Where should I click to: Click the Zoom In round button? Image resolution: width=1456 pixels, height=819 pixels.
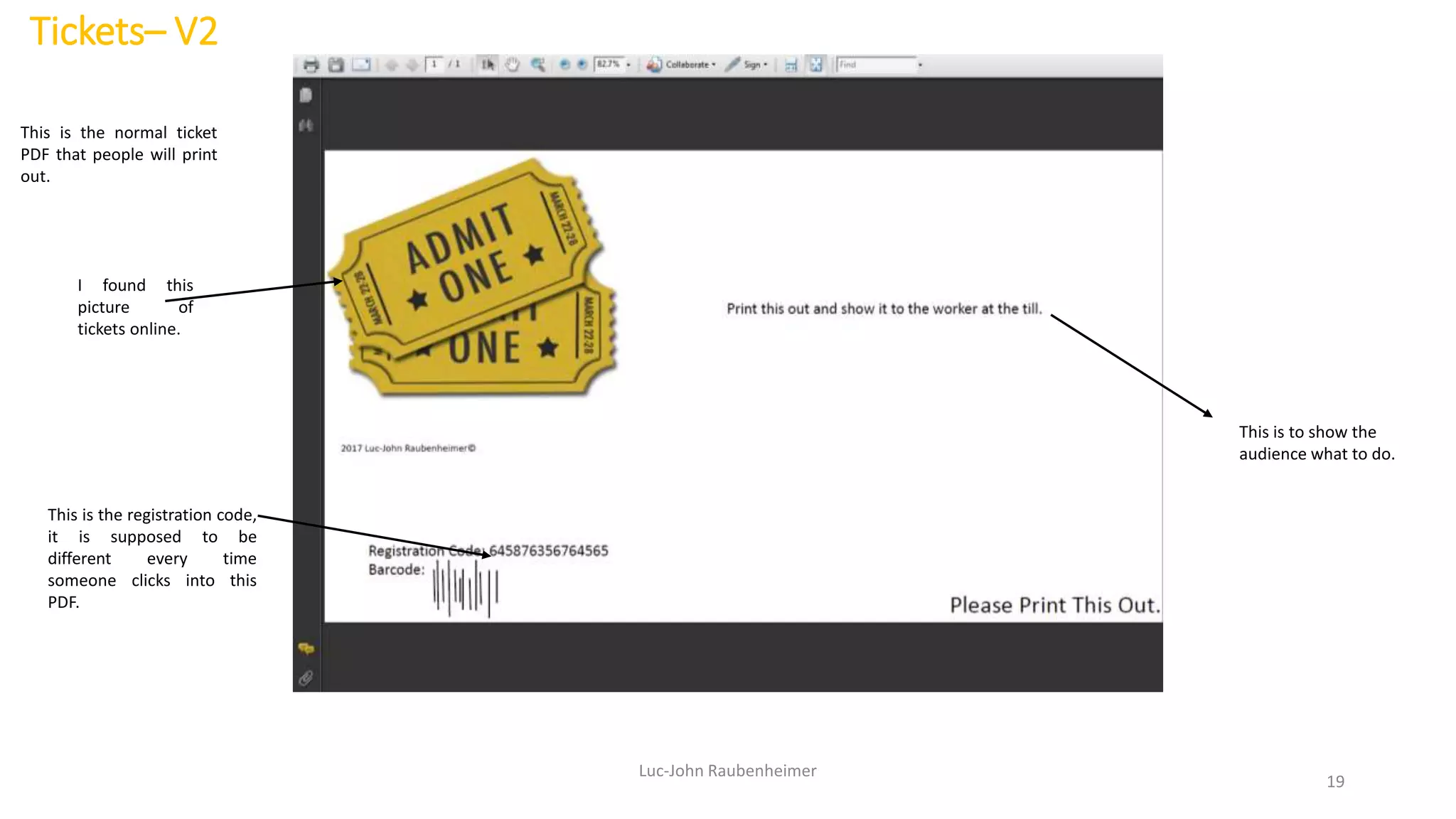(582, 65)
